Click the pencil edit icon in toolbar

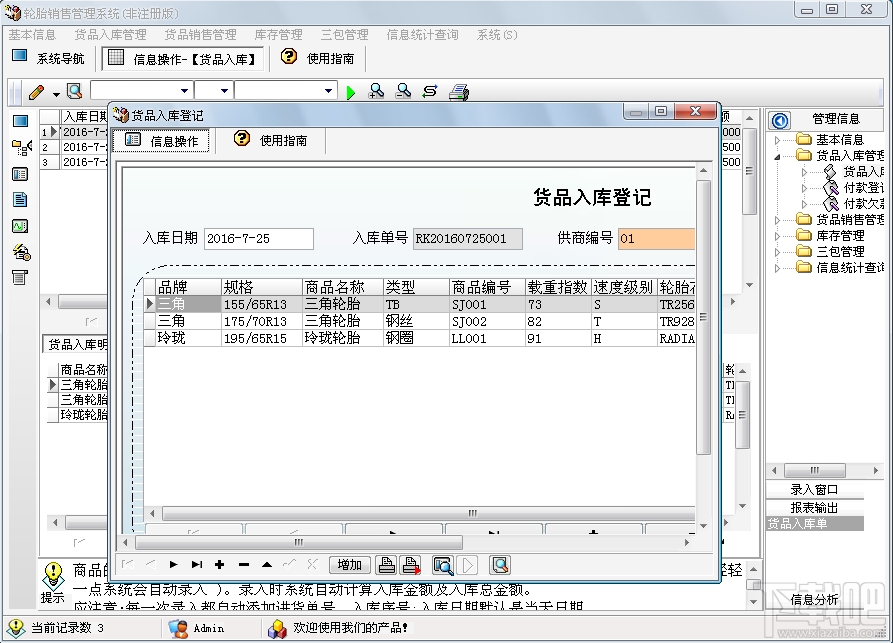[36, 92]
